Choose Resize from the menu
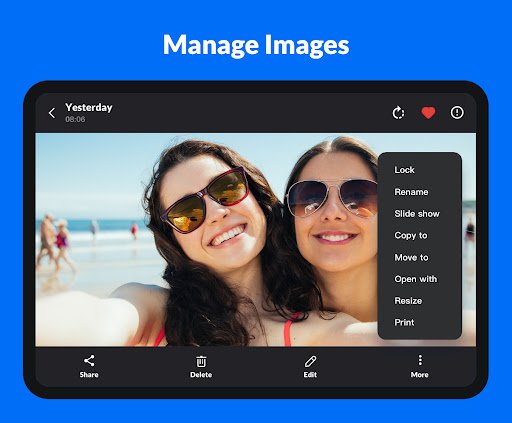 tap(408, 301)
